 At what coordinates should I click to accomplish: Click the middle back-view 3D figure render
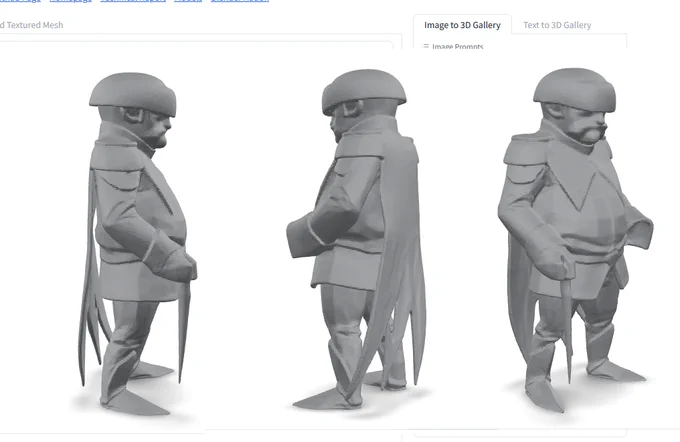click(x=357, y=239)
